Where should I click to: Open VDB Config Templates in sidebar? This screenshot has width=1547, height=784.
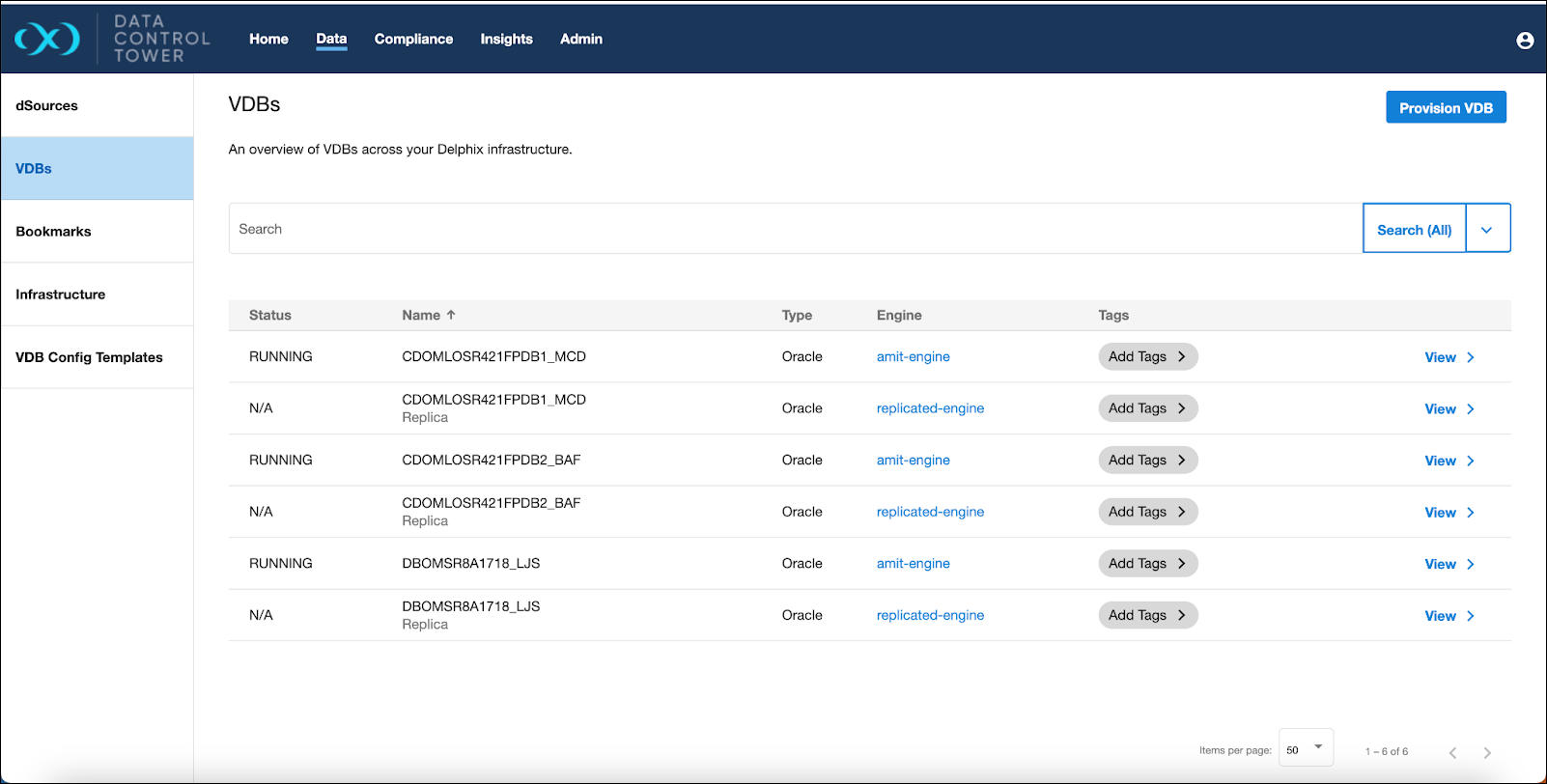point(89,357)
